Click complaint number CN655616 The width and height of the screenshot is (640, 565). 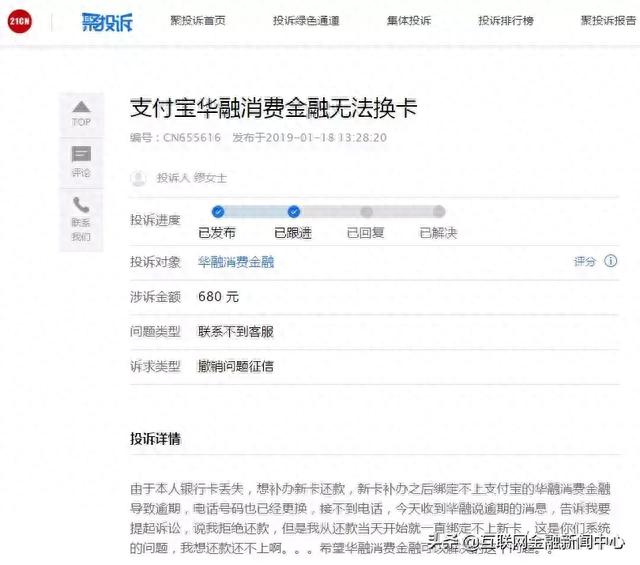[x=192, y=138]
